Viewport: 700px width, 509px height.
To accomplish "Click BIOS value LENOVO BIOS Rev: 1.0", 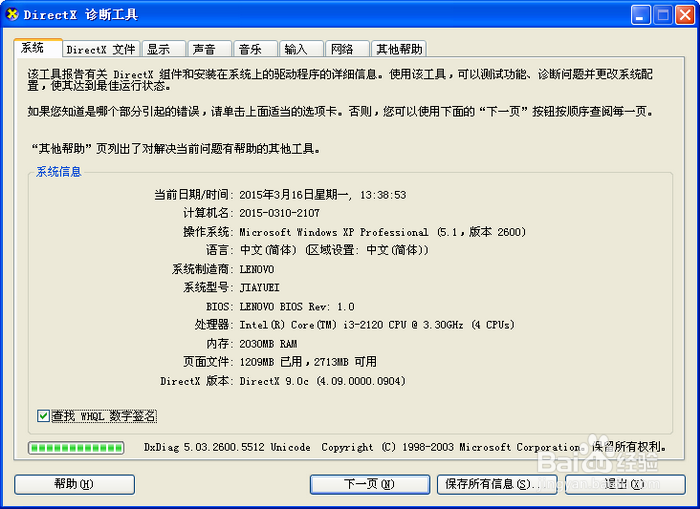I will point(297,307).
